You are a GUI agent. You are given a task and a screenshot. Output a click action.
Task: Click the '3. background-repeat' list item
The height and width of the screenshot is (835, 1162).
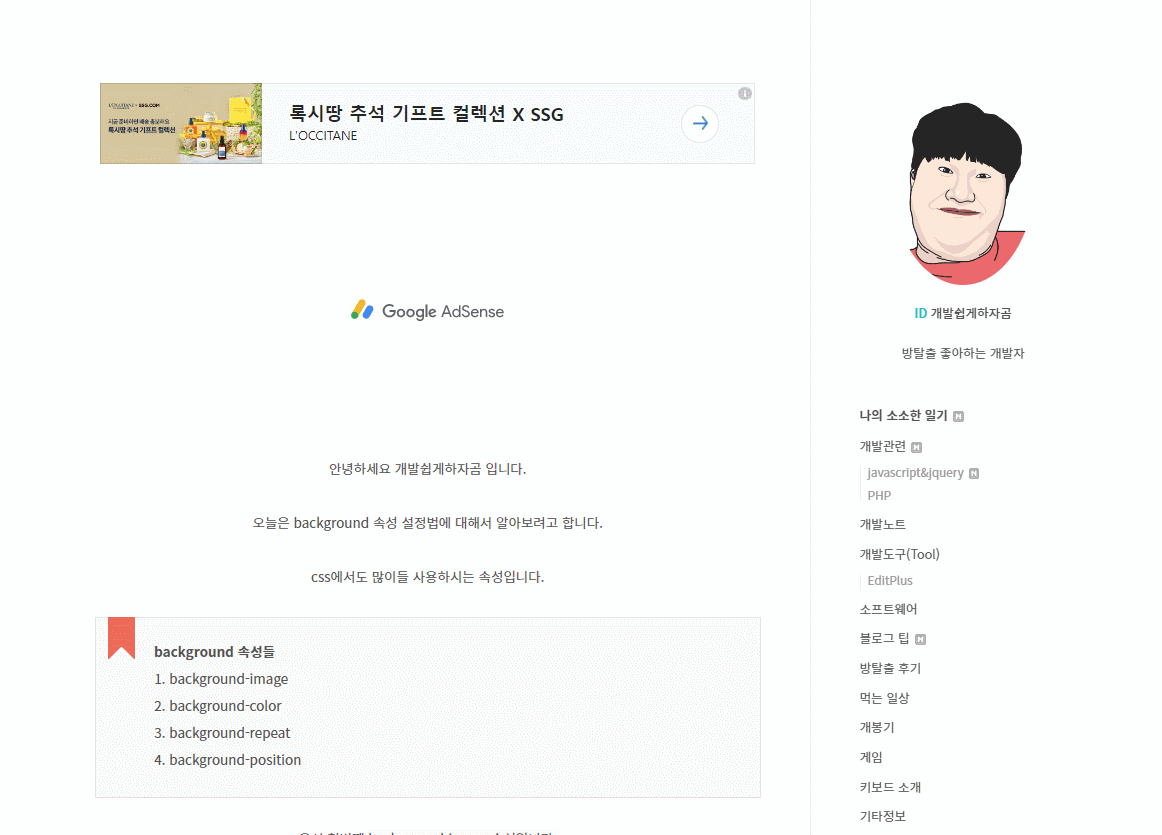[x=222, y=733]
